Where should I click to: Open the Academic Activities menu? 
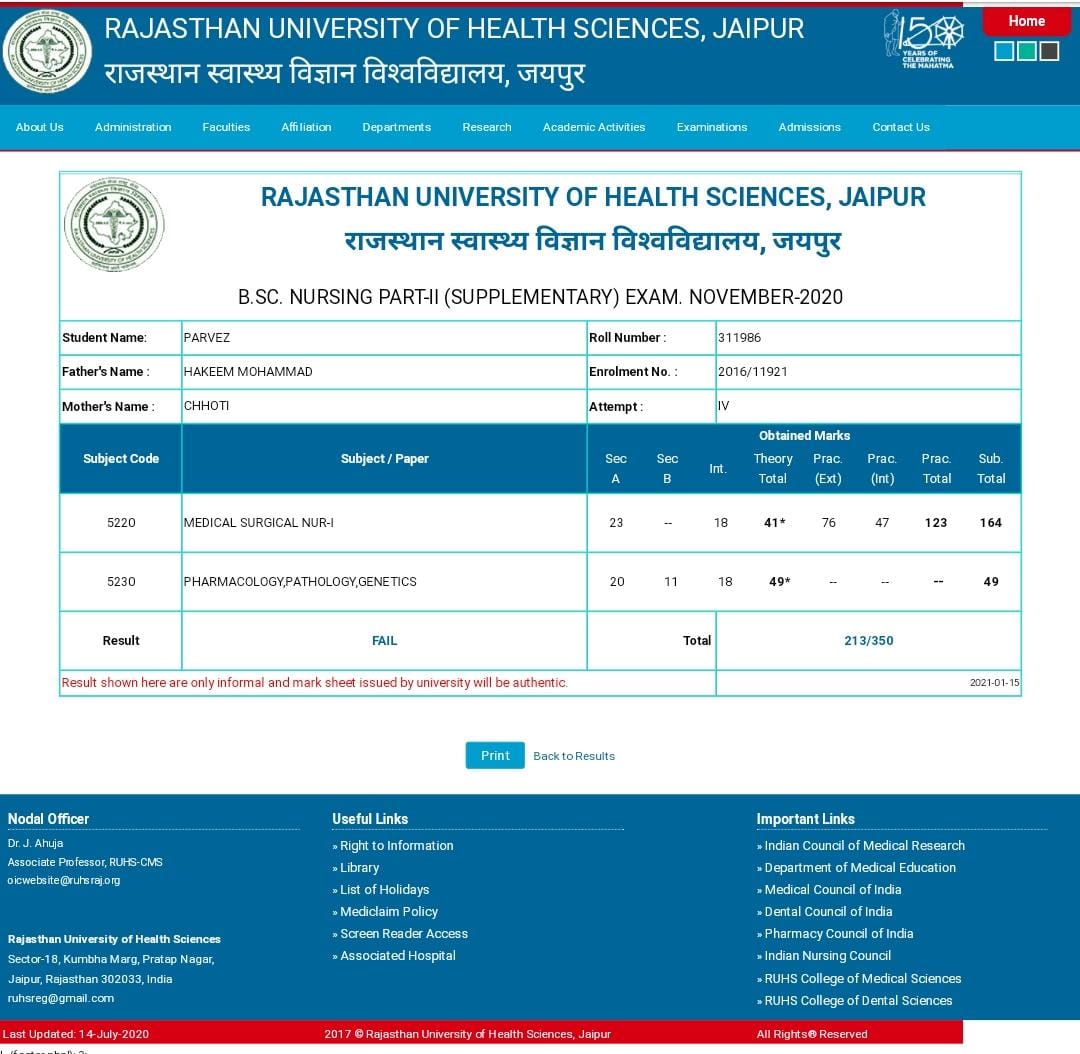tap(594, 127)
